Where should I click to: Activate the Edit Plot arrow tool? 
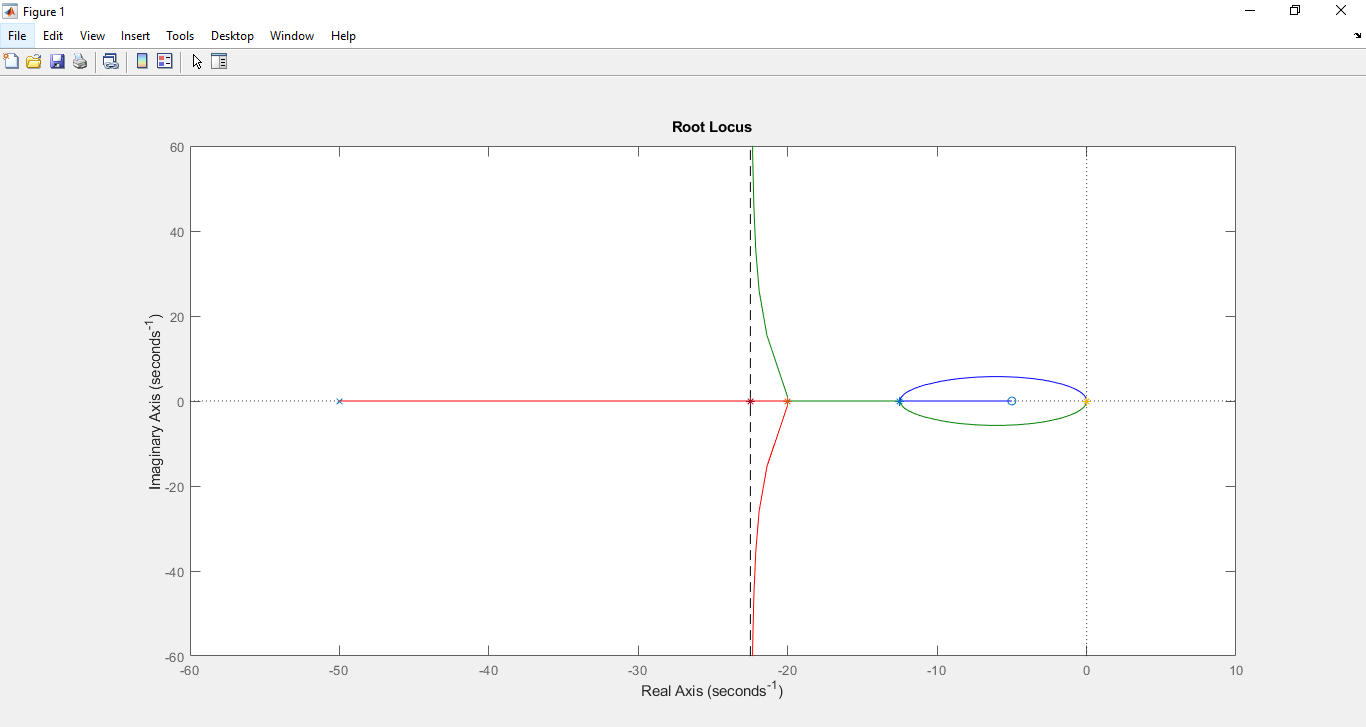197,61
